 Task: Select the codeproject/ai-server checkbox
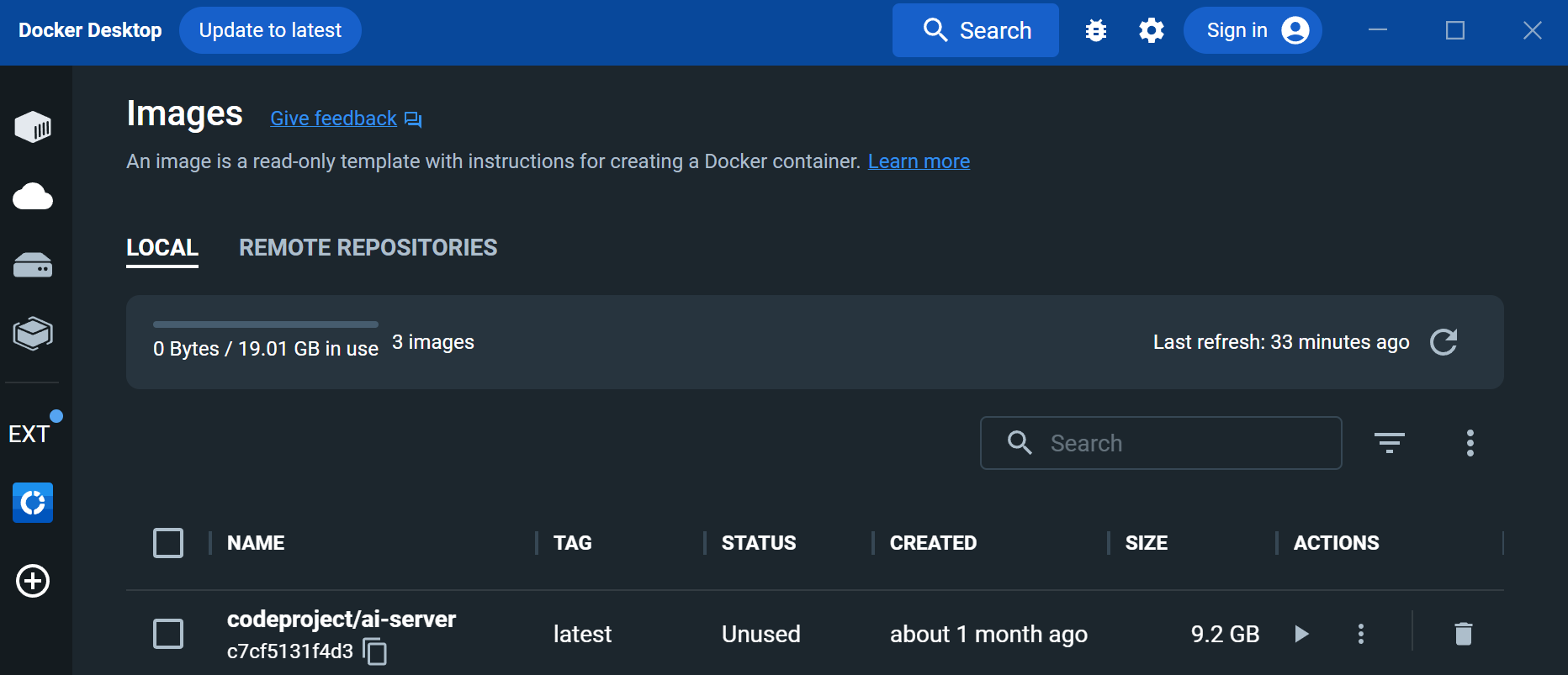click(168, 634)
